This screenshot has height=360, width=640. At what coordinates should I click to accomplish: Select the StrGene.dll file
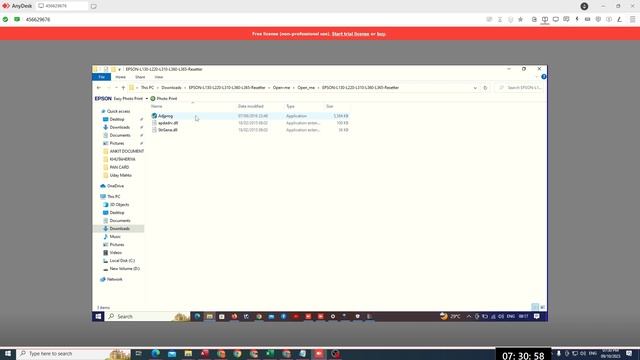[x=167, y=130]
